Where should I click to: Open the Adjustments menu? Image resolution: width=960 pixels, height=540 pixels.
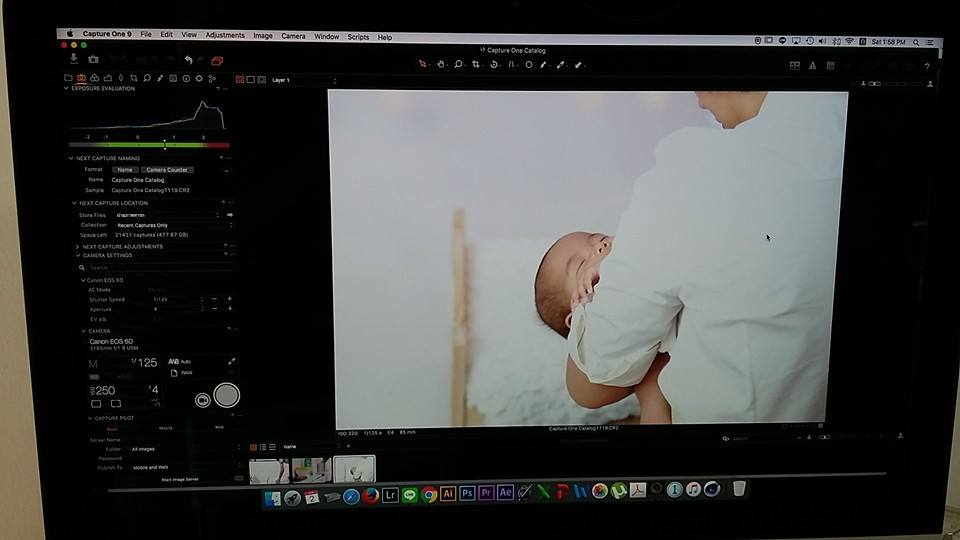click(225, 36)
